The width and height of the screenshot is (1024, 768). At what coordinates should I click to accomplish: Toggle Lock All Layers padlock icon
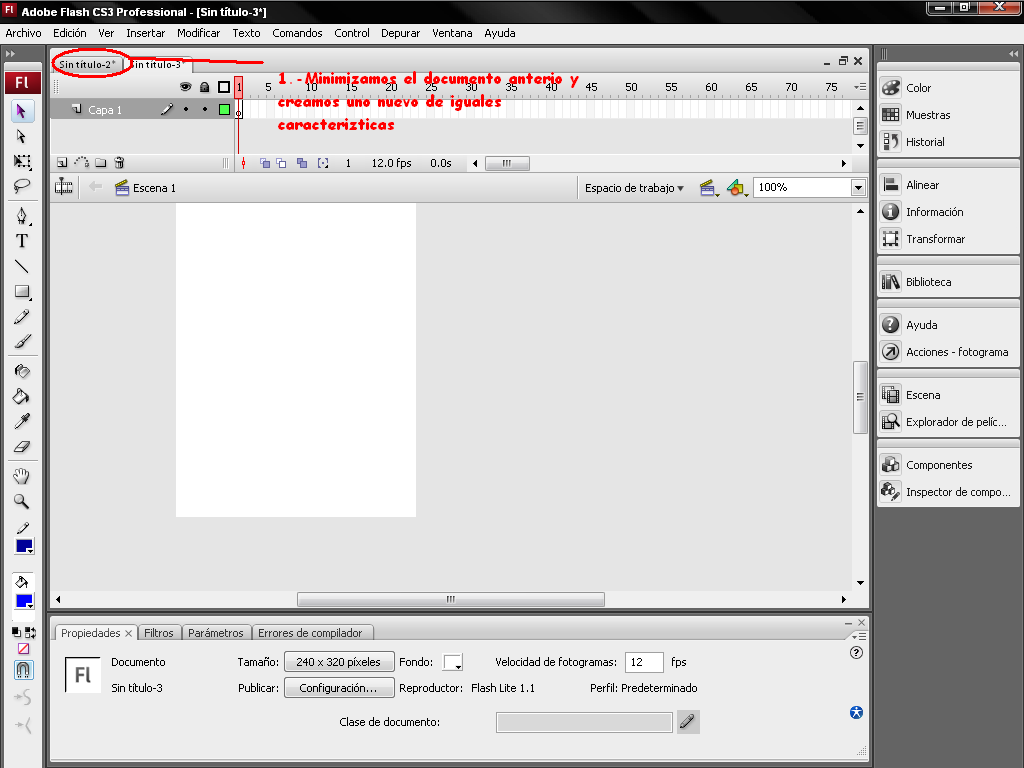tap(204, 87)
